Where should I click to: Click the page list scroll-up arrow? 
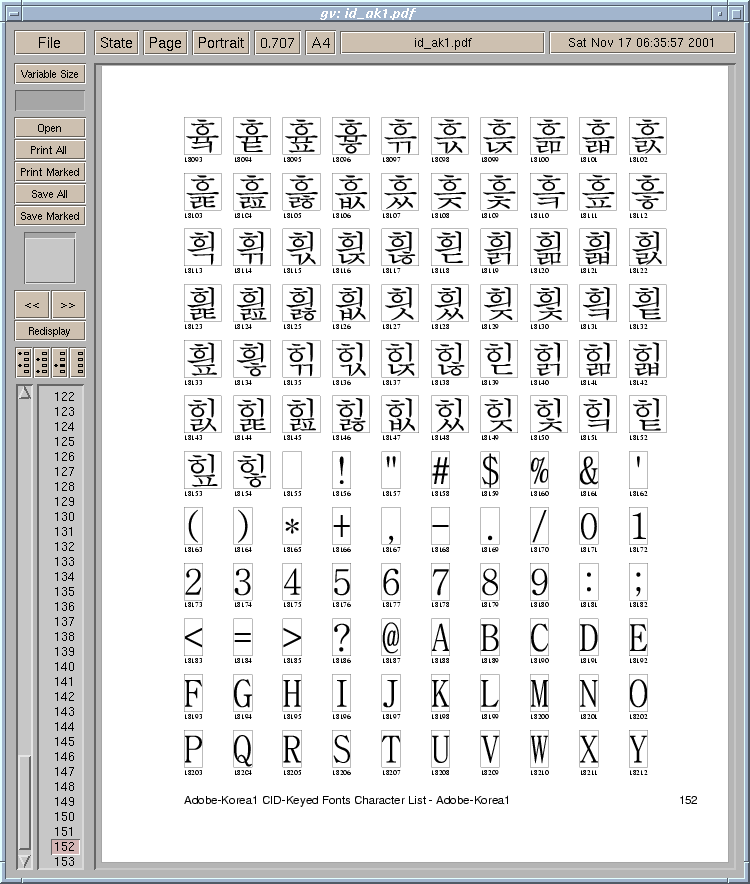pyautogui.click(x=25, y=393)
